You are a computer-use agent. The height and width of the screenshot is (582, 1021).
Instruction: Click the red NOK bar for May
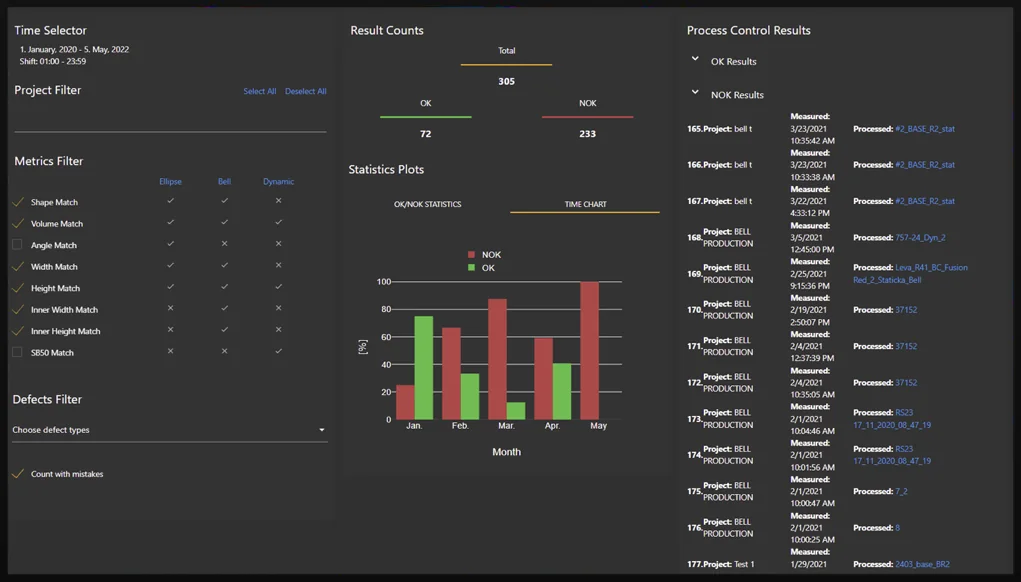pyautogui.click(x=589, y=350)
